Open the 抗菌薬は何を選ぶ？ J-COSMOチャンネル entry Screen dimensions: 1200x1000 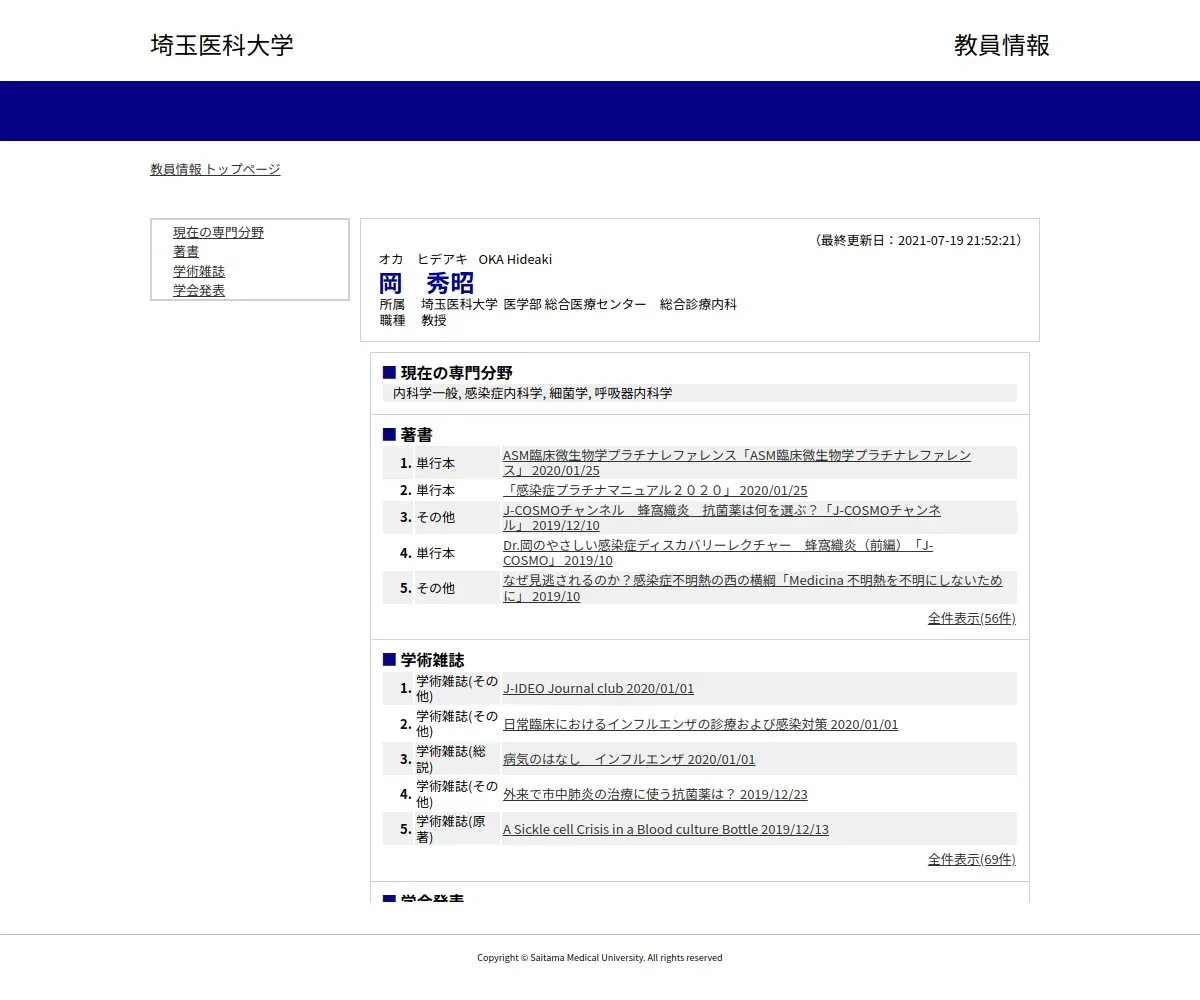[722, 517]
